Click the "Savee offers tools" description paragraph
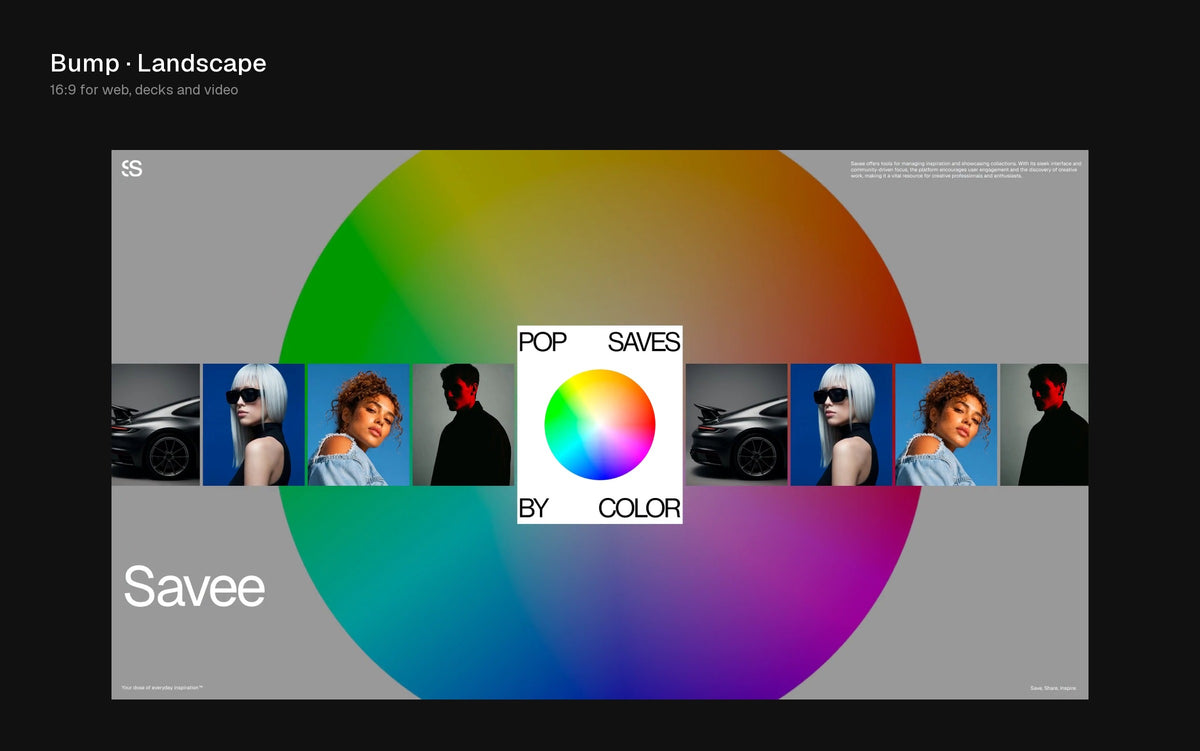Screen dimensions: 1200x751 pyautogui.click(x=965, y=169)
